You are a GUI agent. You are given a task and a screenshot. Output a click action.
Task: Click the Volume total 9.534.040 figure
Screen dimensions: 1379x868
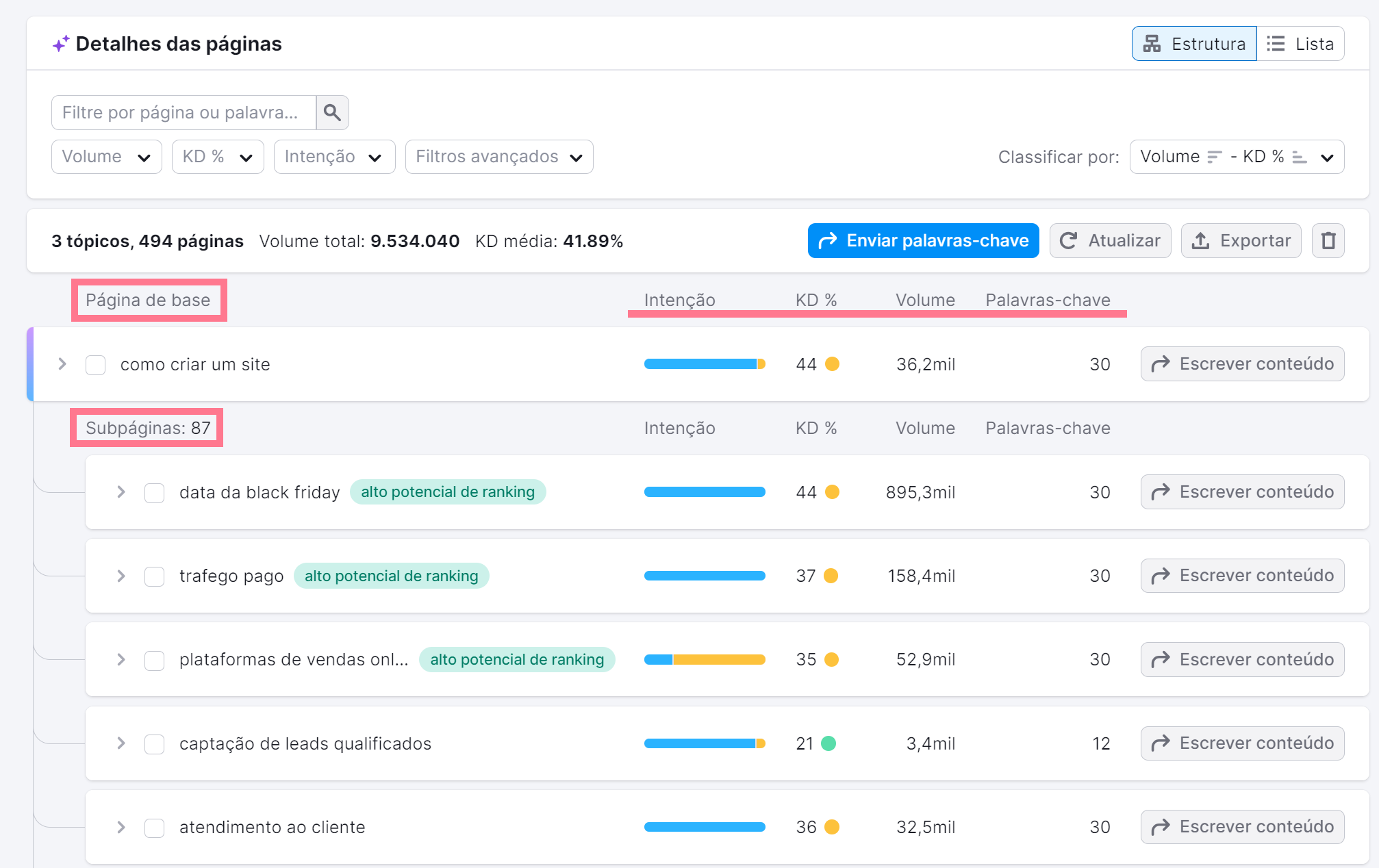pyautogui.click(x=415, y=241)
